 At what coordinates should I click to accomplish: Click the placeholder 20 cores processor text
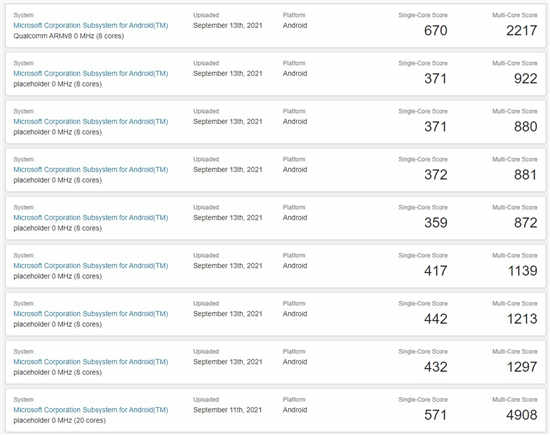pos(59,421)
